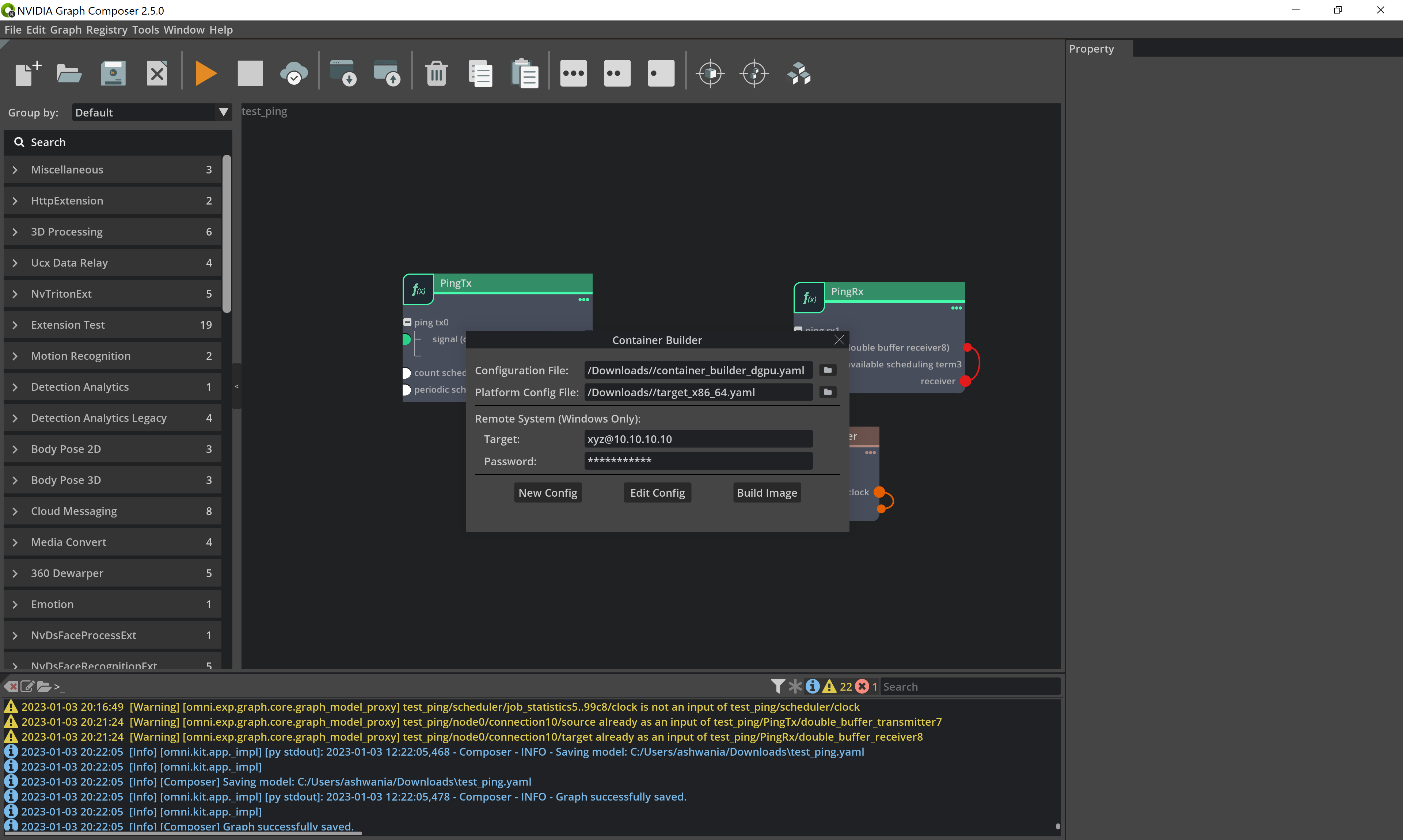
Task: Toggle warning messages filter in console
Action: coord(829,686)
